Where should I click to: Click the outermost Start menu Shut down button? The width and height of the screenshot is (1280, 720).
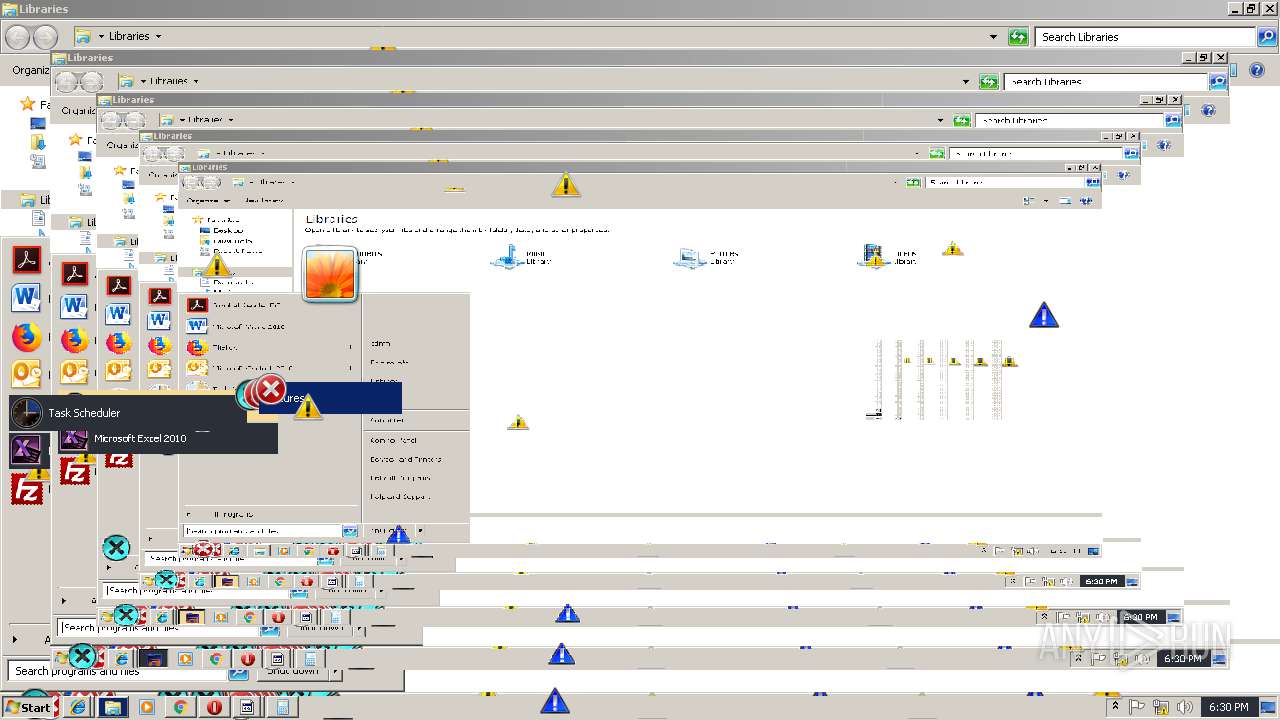tap(292, 672)
